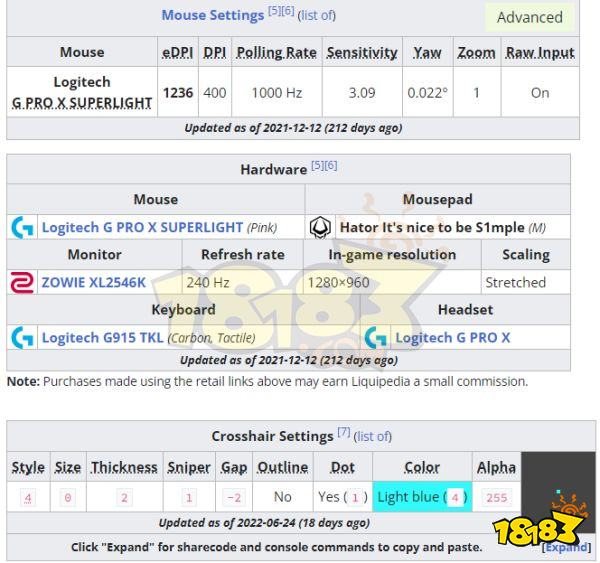Expand the crosshair sharecode section
This screenshot has height=563, width=600.
coord(565,548)
